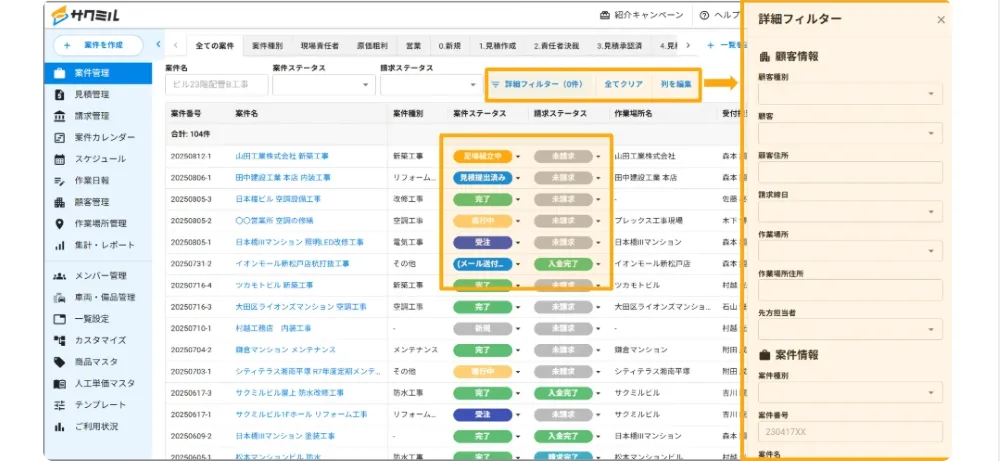Screen dimensions: 1000x461
Task: Switch to the 案件種別 tab
Action: [x=267, y=46]
